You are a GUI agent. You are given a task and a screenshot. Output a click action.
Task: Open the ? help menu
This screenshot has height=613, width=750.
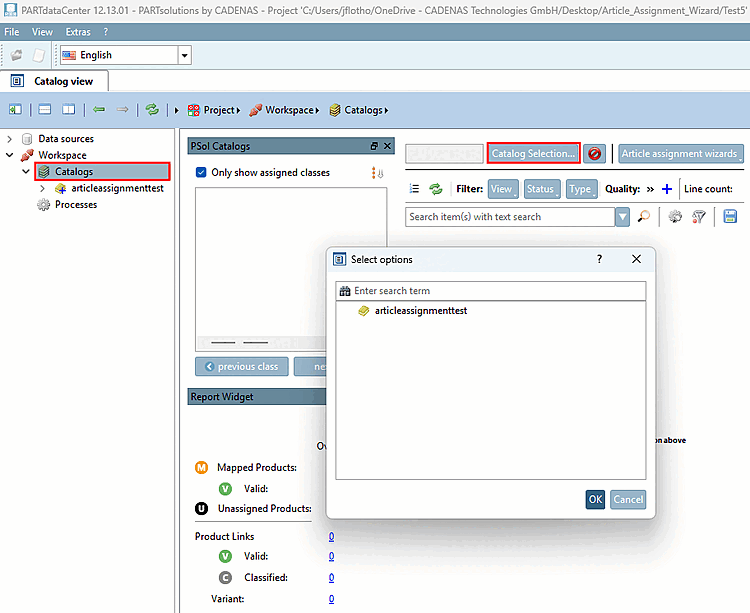106,32
